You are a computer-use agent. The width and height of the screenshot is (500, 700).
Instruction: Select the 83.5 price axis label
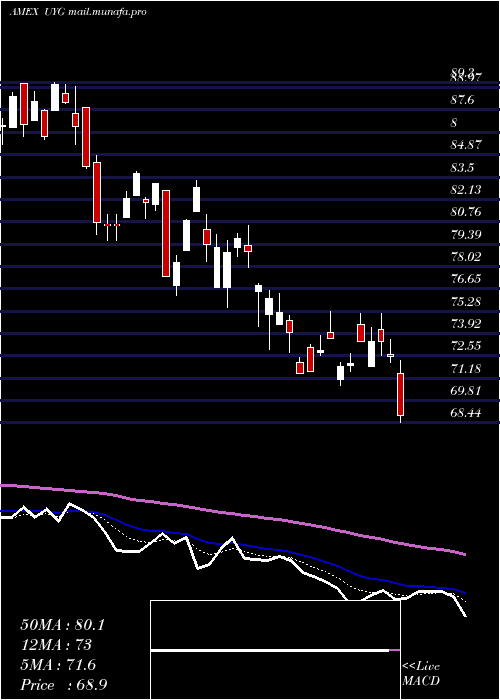click(462, 168)
